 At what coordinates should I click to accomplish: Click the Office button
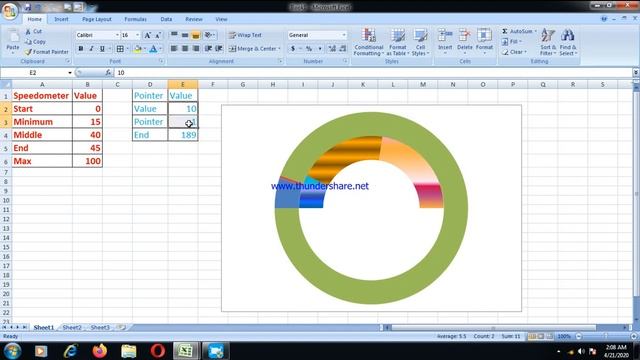pos(9,10)
